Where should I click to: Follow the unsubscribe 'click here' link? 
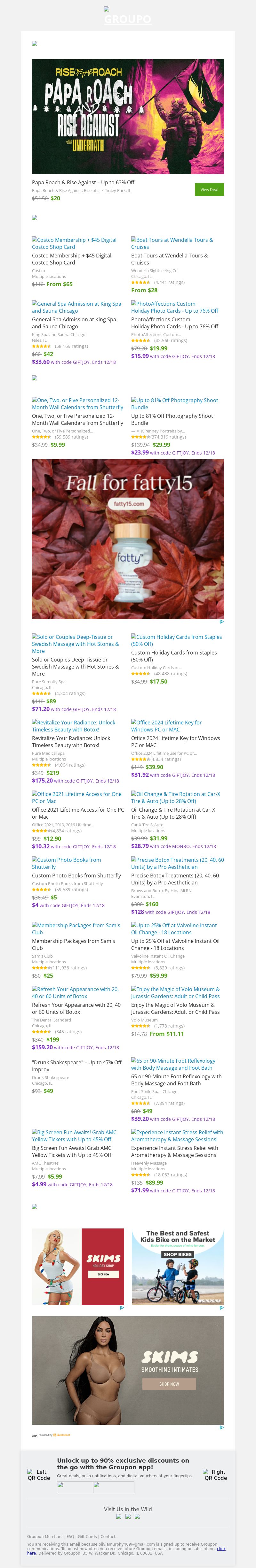[x=32, y=1553]
